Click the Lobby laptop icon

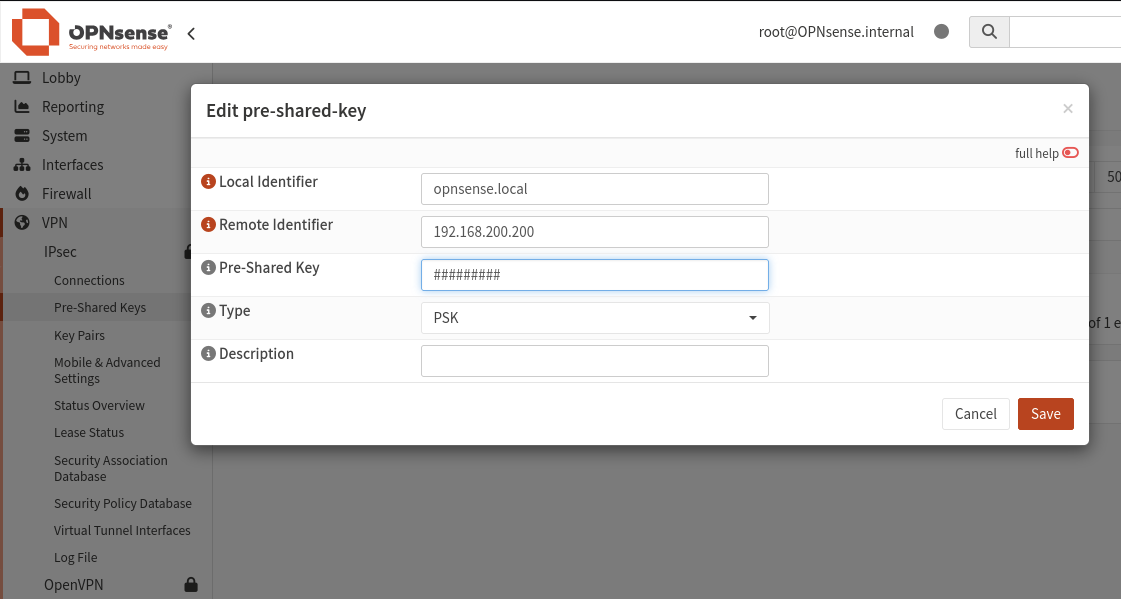click(x=22, y=78)
